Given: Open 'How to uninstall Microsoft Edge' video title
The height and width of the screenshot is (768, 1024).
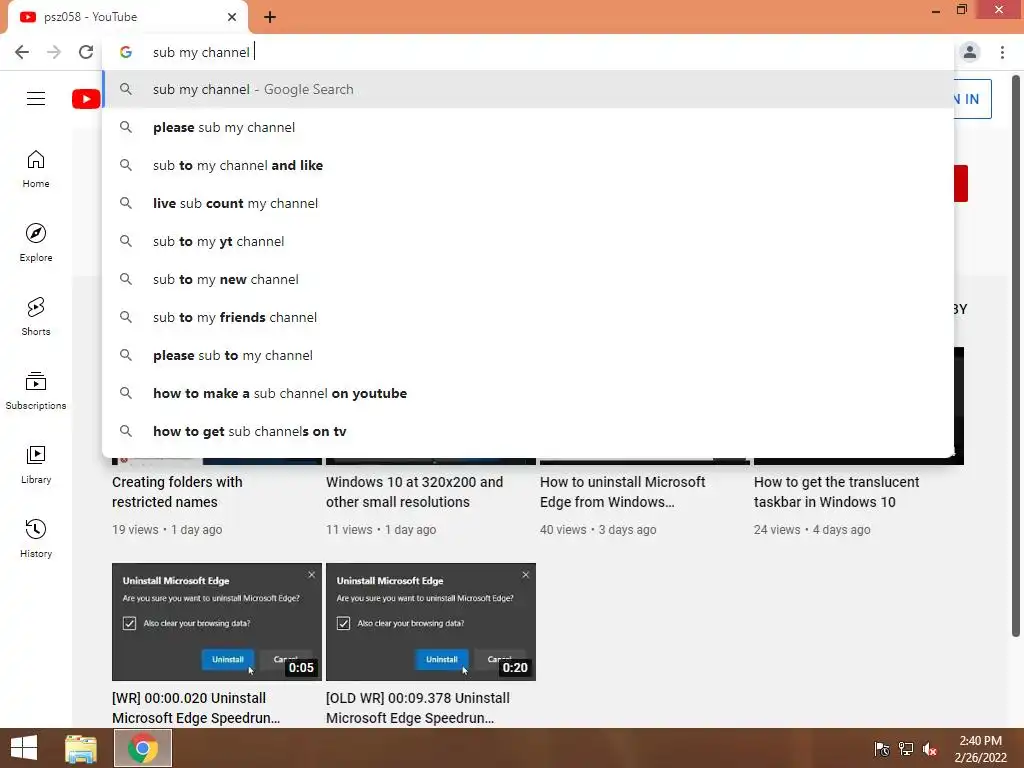Looking at the screenshot, I should pyautogui.click(x=622, y=492).
